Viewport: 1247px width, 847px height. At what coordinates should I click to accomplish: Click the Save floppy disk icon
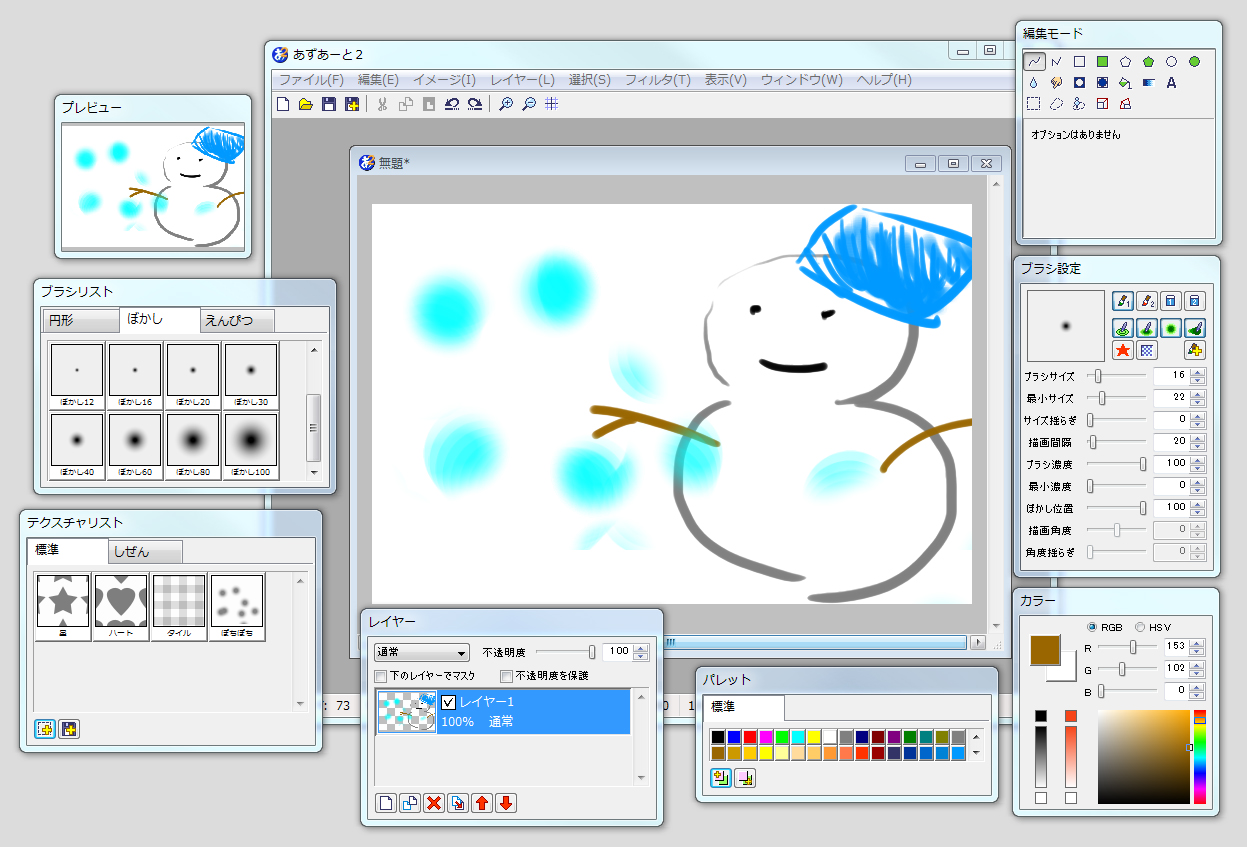pos(329,104)
